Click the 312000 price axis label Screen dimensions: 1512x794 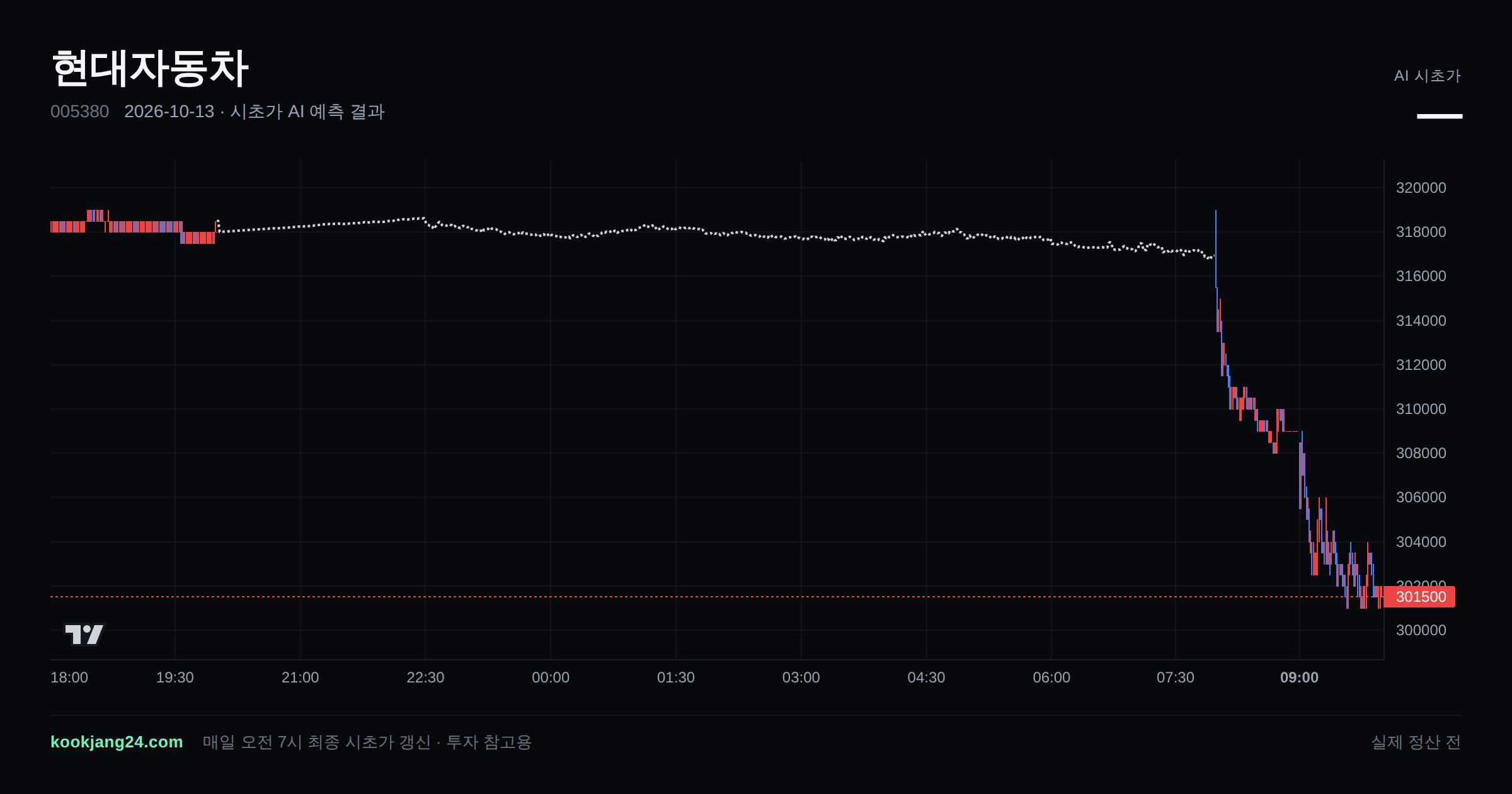pyautogui.click(x=1421, y=365)
